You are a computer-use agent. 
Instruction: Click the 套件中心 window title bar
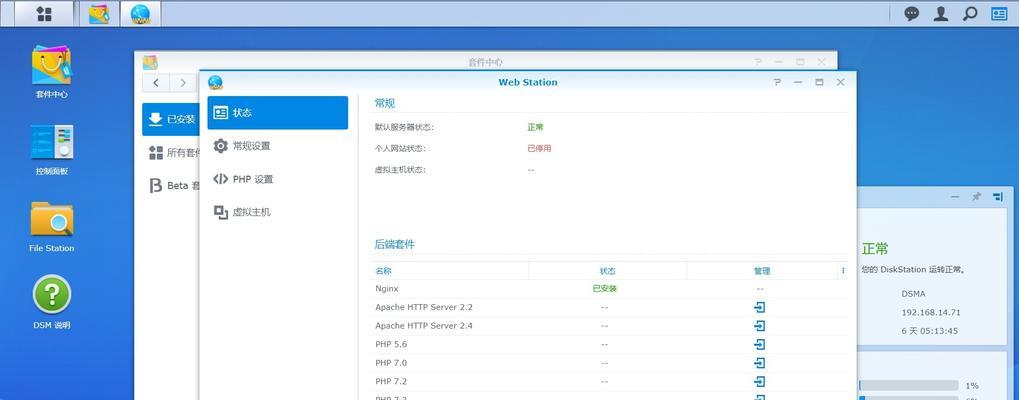pyautogui.click(x=485, y=62)
